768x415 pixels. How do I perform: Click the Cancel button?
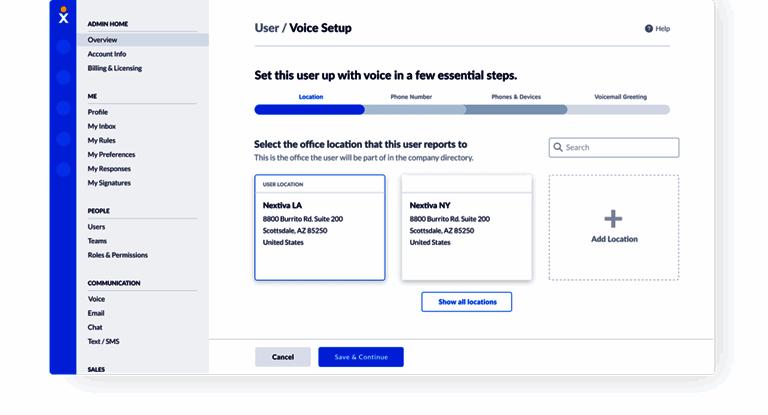(283, 357)
